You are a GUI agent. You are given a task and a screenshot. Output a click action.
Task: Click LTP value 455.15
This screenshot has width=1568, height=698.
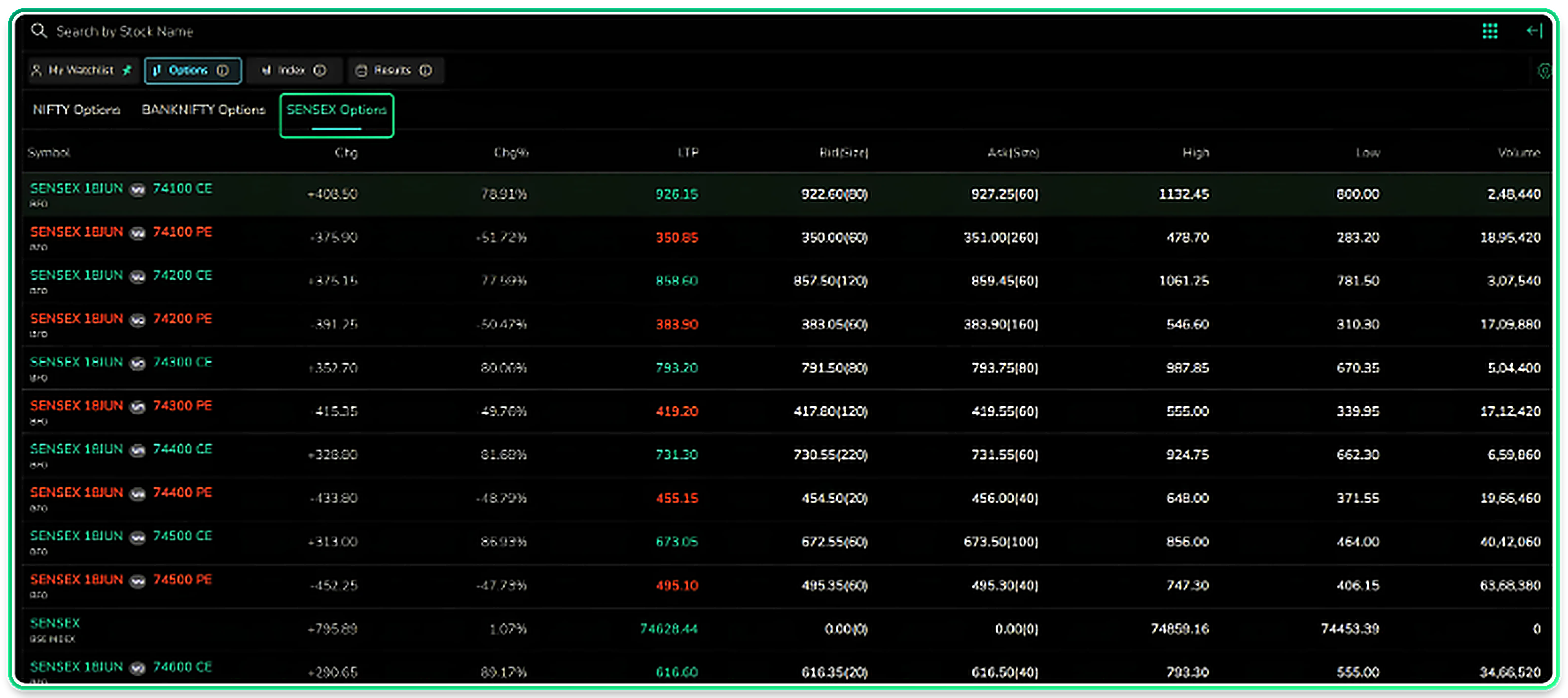pyautogui.click(x=676, y=498)
